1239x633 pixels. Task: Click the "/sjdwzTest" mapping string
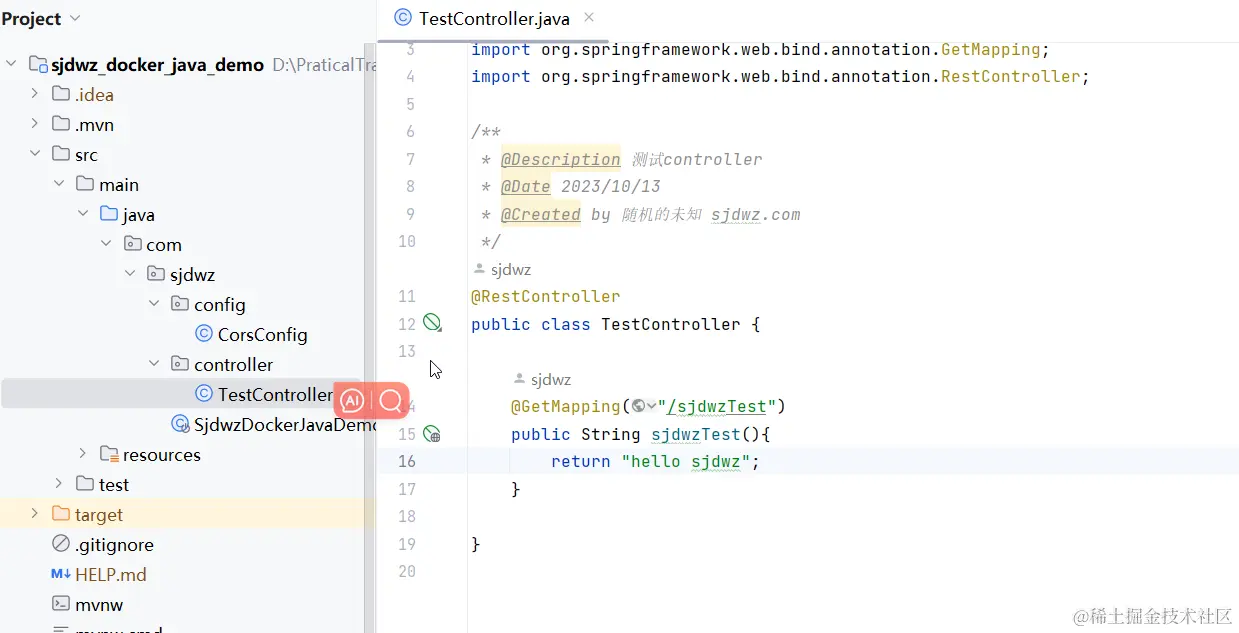tap(718, 406)
